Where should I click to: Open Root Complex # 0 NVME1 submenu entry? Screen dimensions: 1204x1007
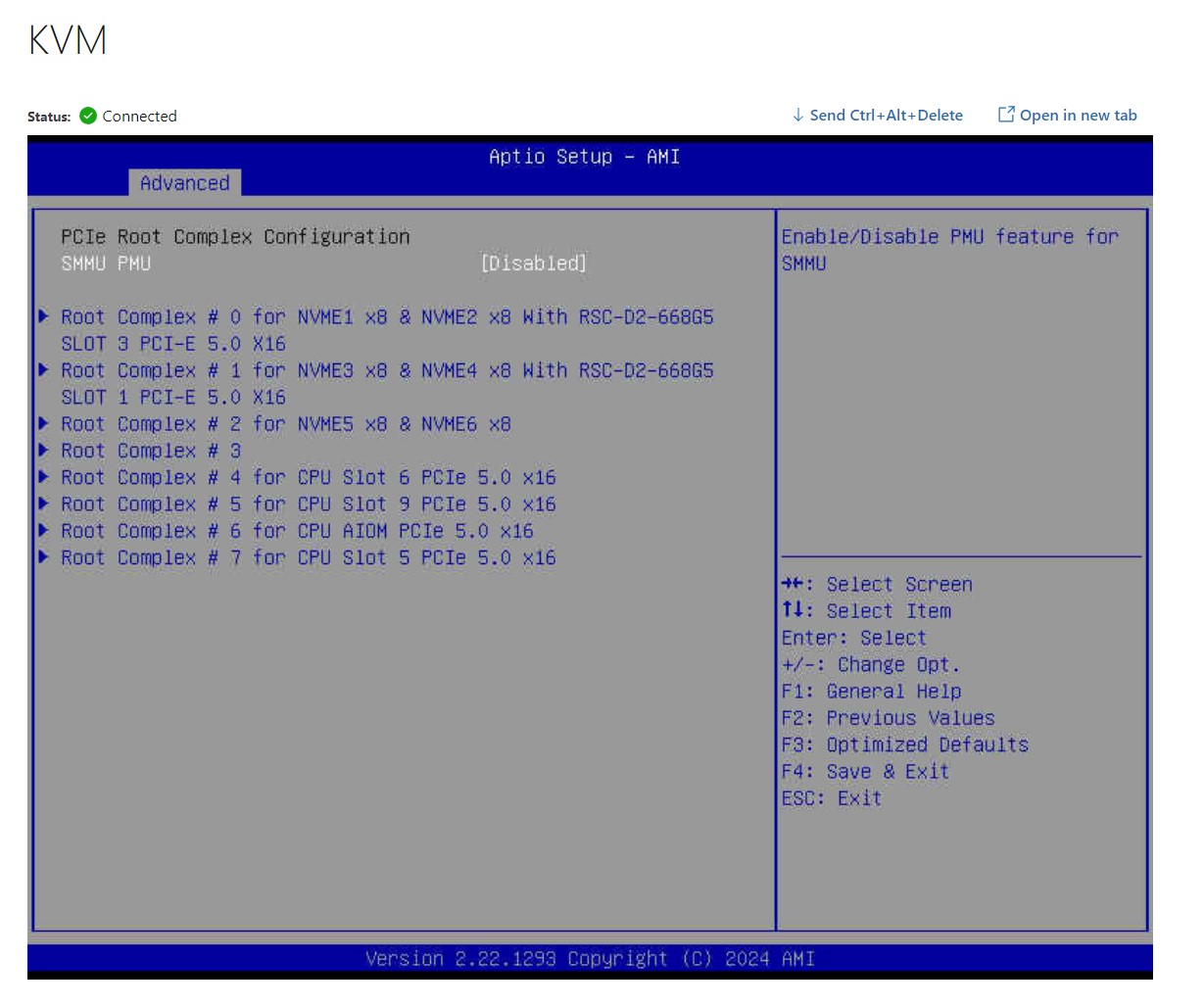[x=387, y=330]
